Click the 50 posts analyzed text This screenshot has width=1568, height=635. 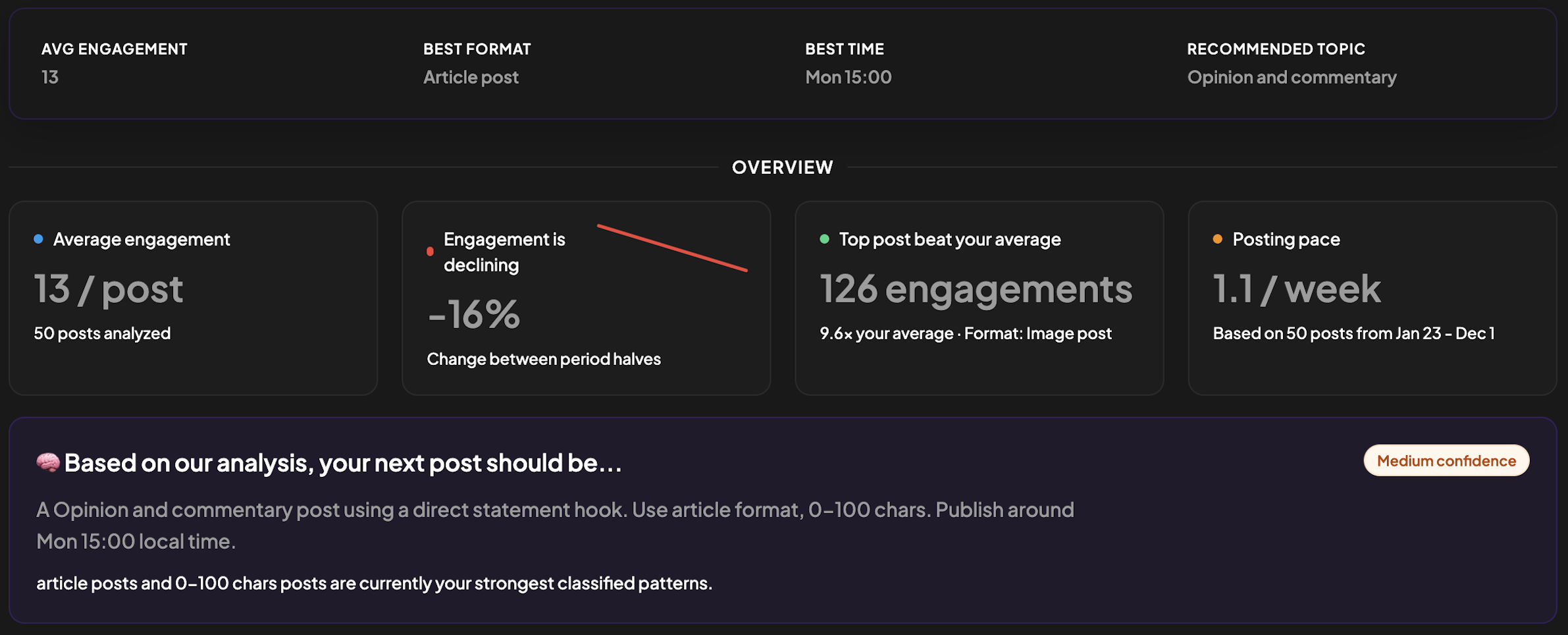point(102,333)
